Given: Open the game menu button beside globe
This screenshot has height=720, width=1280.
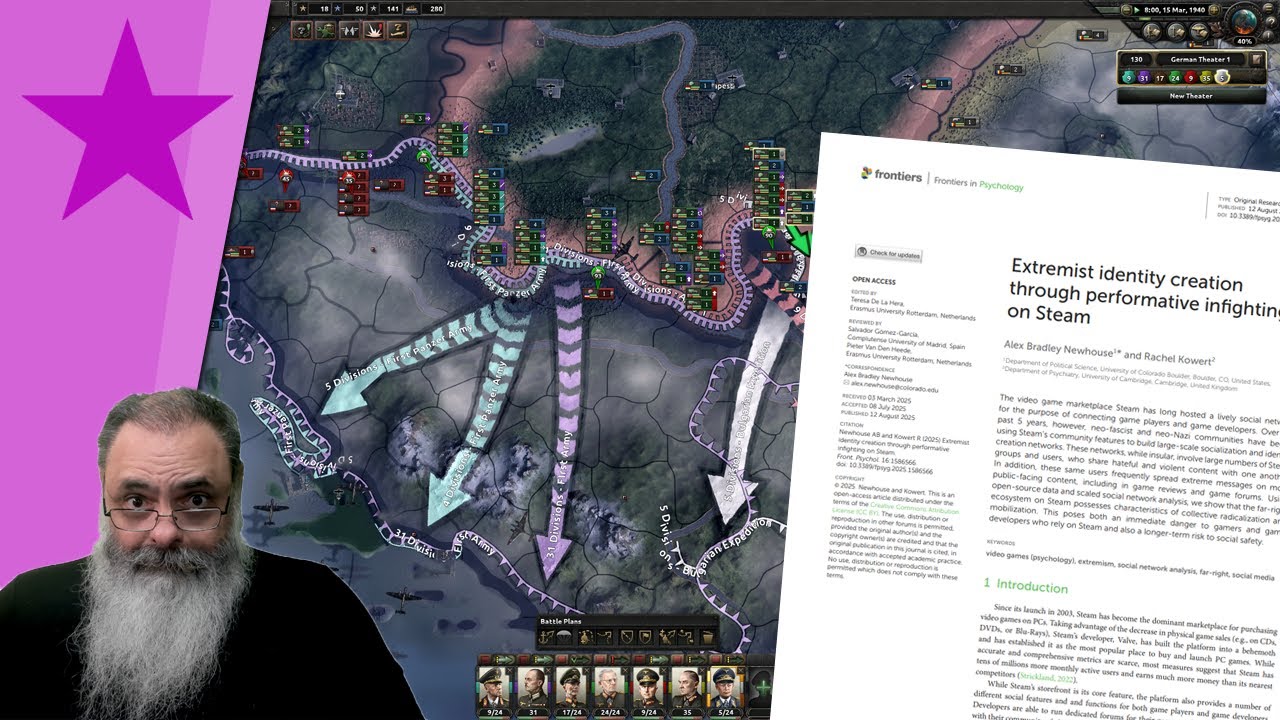Looking at the screenshot, I should pos(1268,8).
